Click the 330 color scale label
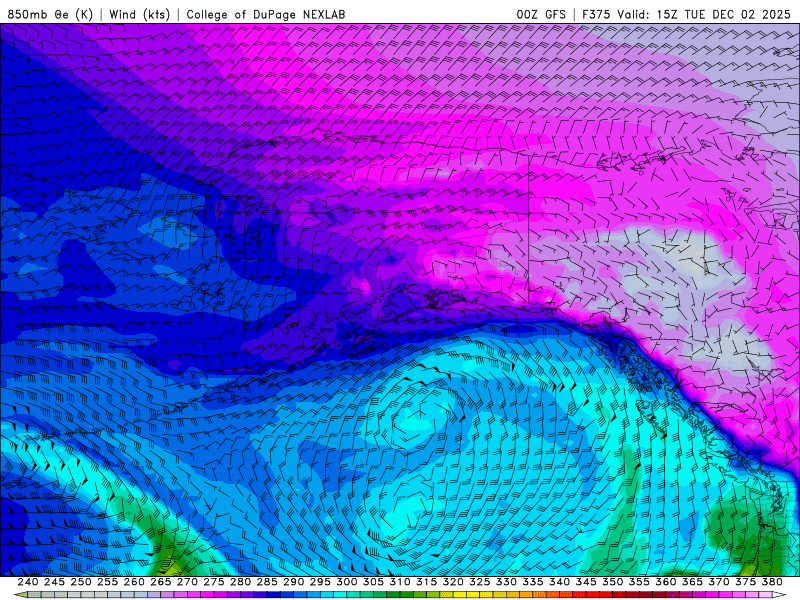The image size is (800, 600). 506,582
